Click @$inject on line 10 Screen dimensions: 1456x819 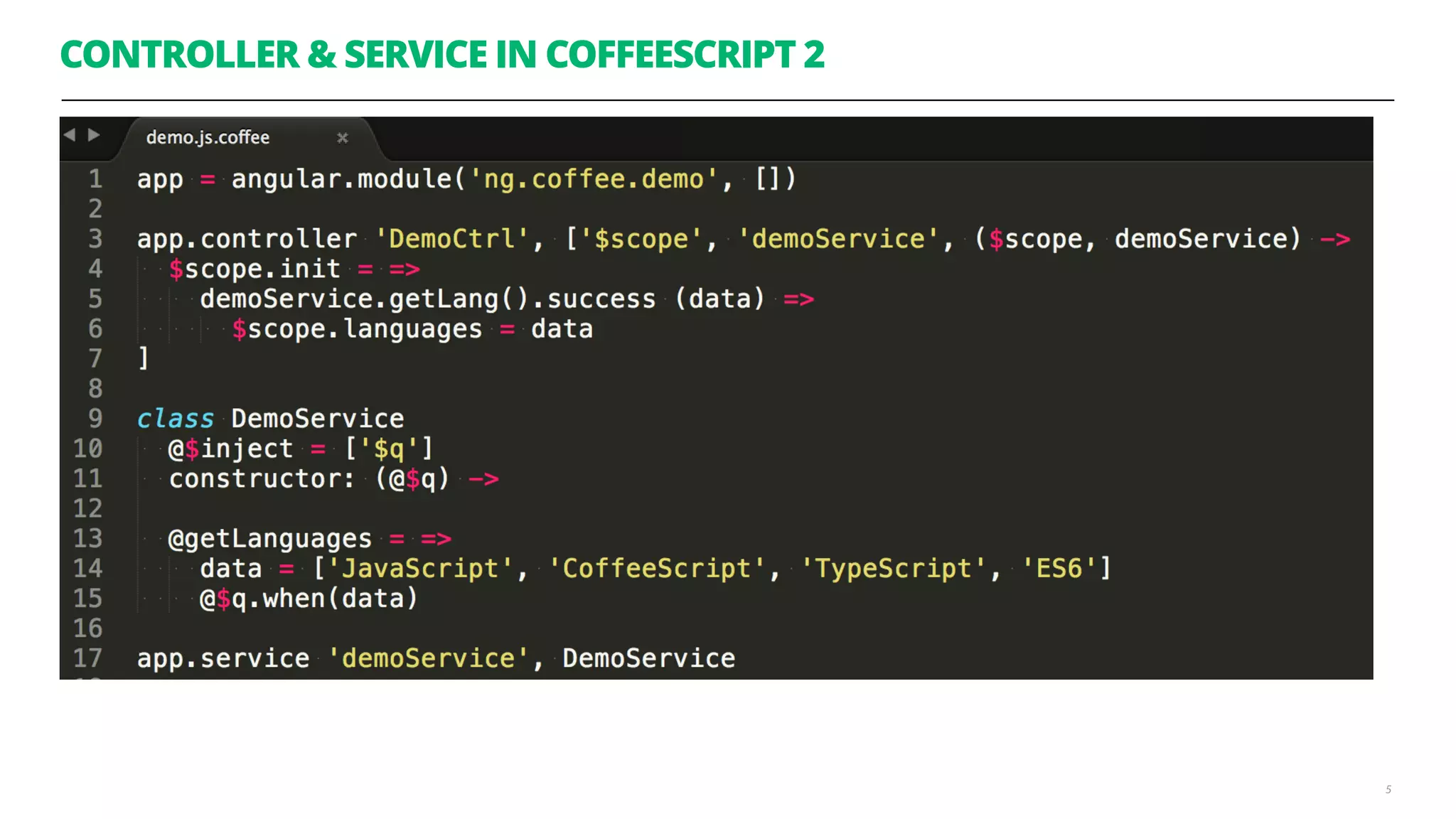230,449
